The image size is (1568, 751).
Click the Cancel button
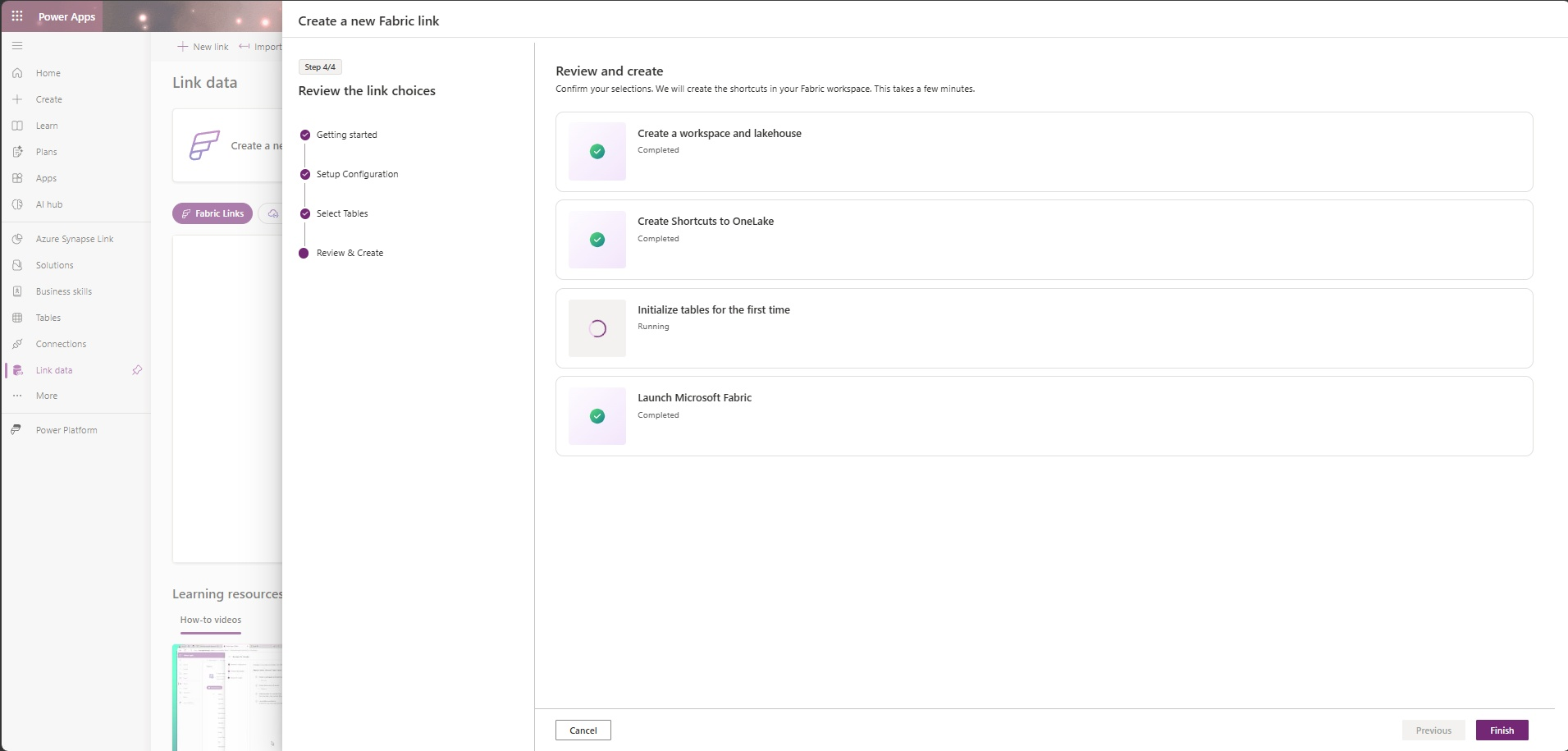(x=583, y=730)
